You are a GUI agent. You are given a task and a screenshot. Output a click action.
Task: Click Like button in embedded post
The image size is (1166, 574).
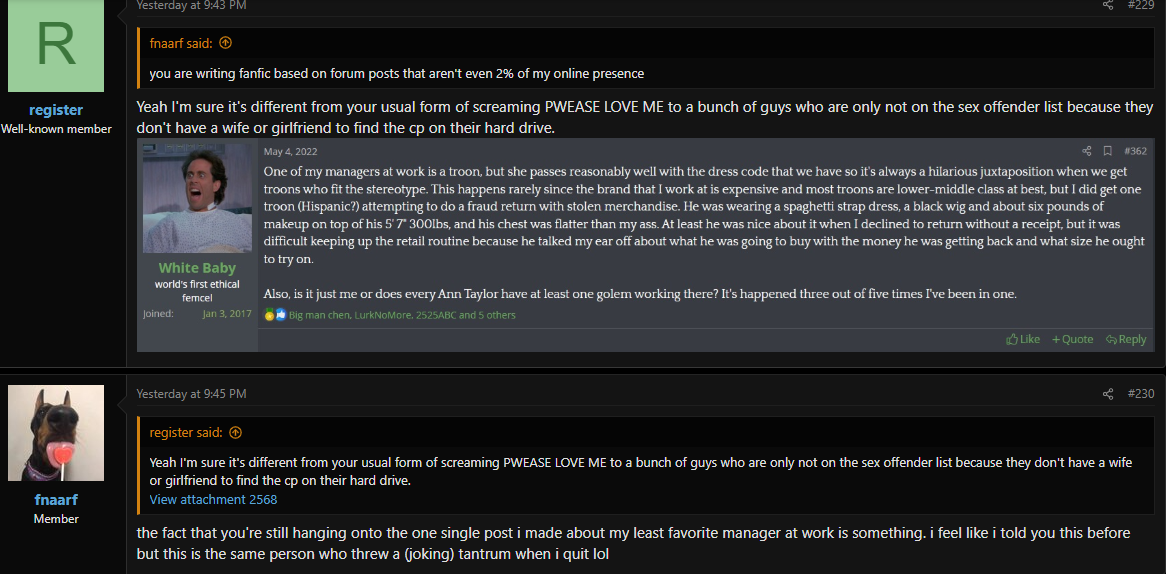[x=1022, y=339]
